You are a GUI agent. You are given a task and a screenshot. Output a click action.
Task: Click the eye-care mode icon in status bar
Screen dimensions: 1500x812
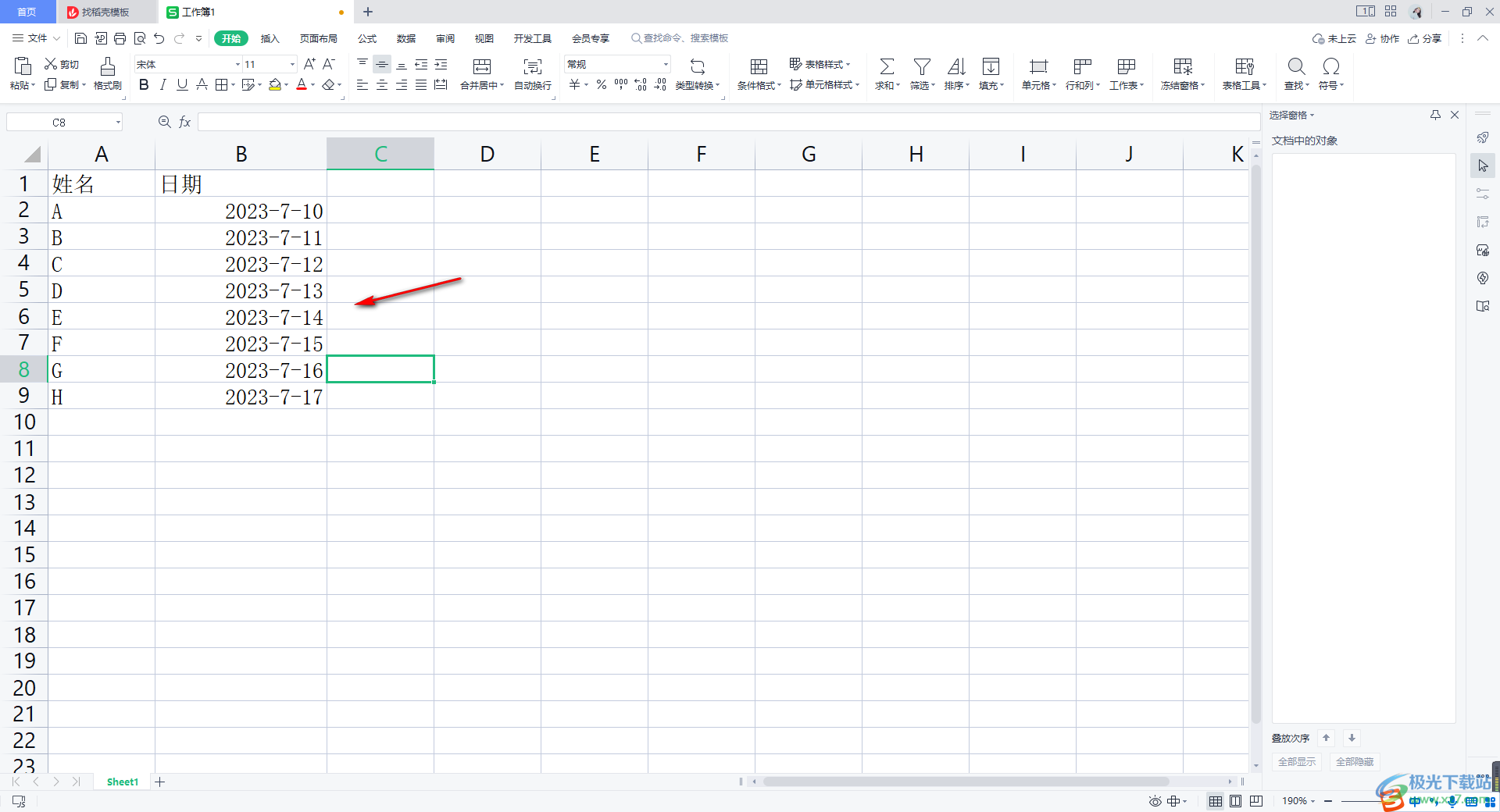pyautogui.click(x=1155, y=801)
